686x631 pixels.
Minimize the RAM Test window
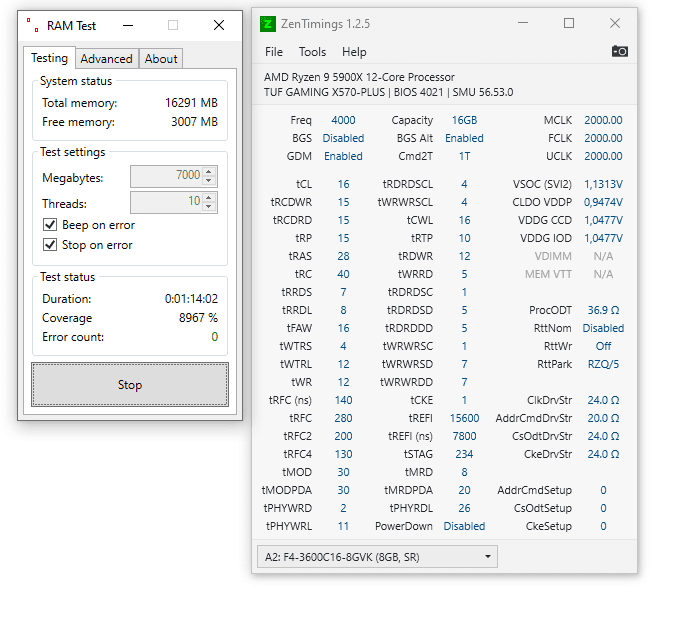[128, 25]
